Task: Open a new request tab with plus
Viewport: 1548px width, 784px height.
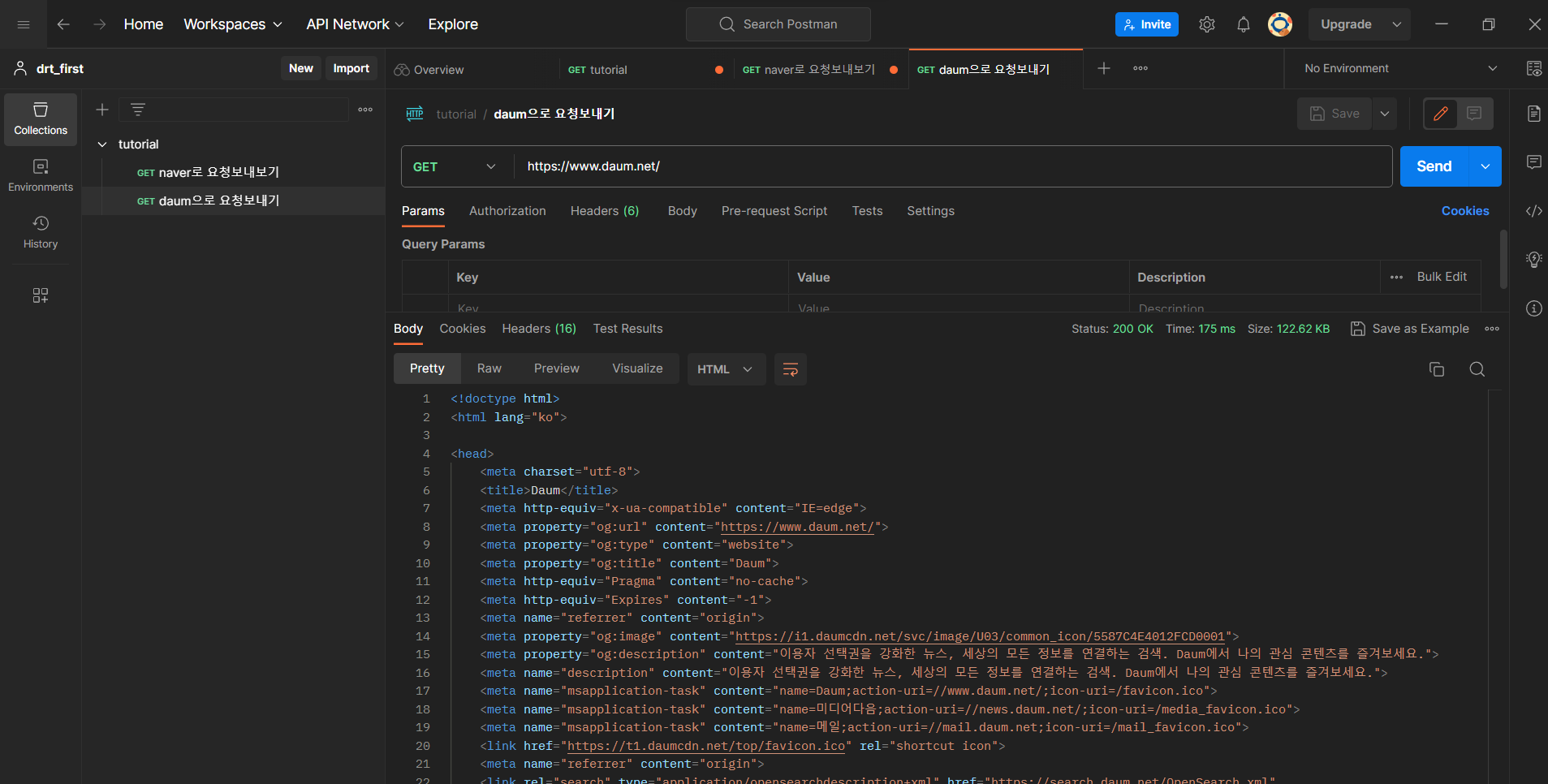Action: point(1103,68)
